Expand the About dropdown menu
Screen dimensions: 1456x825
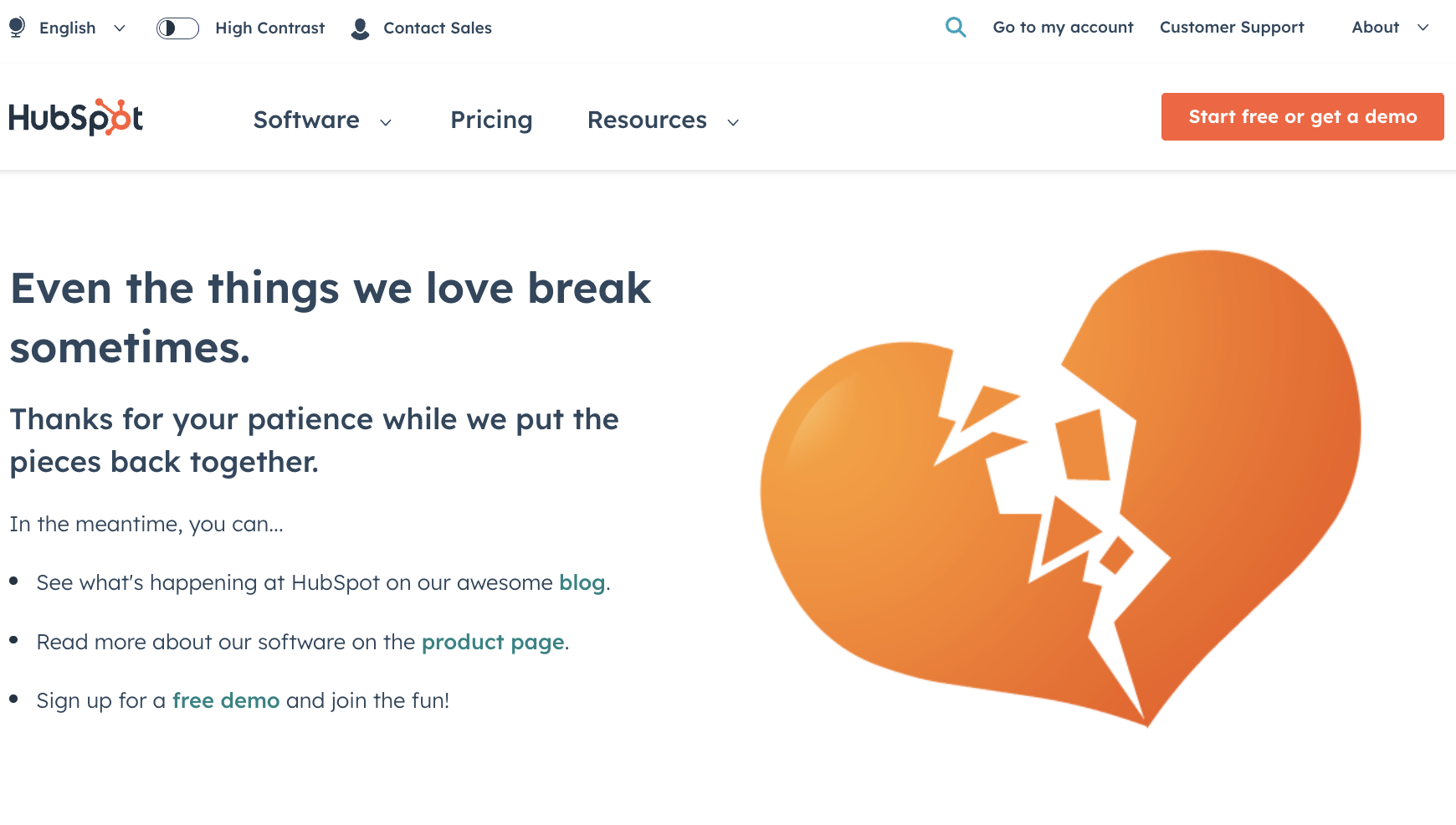pyautogui.click(x=1423, y=28)
